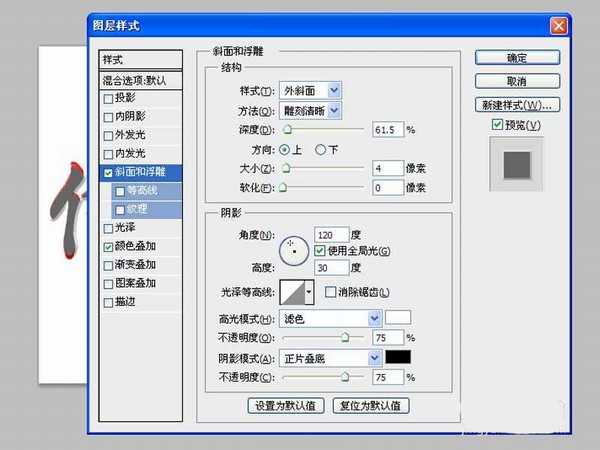Uncheck the 颜色叠加 (Color Overlay) checkbox
Viewport: 600px width, 450px height.
click(108, 245)
